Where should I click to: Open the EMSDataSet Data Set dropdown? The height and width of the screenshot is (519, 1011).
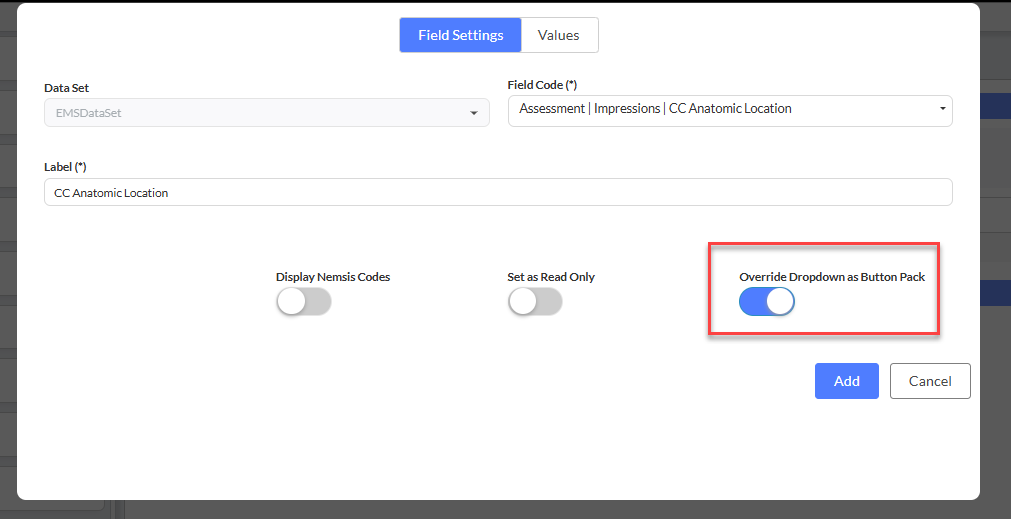267,113
